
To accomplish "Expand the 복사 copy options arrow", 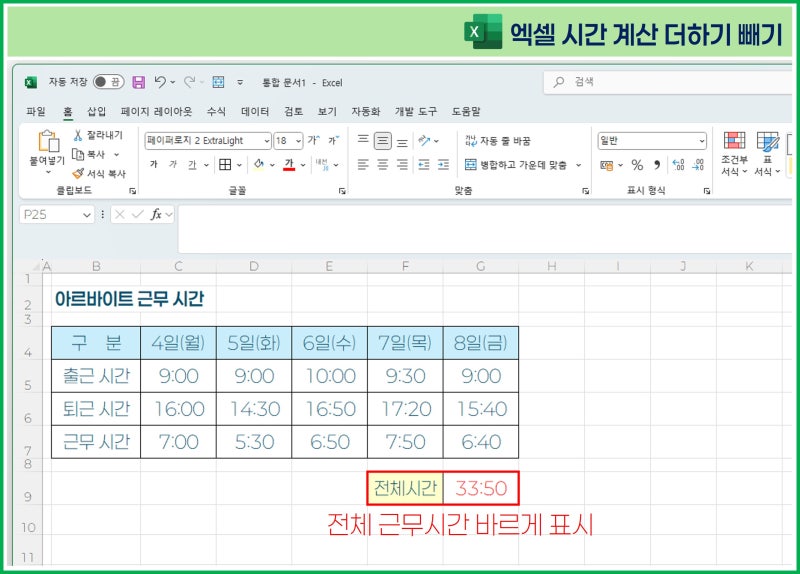I will click(x=116, y=154).
